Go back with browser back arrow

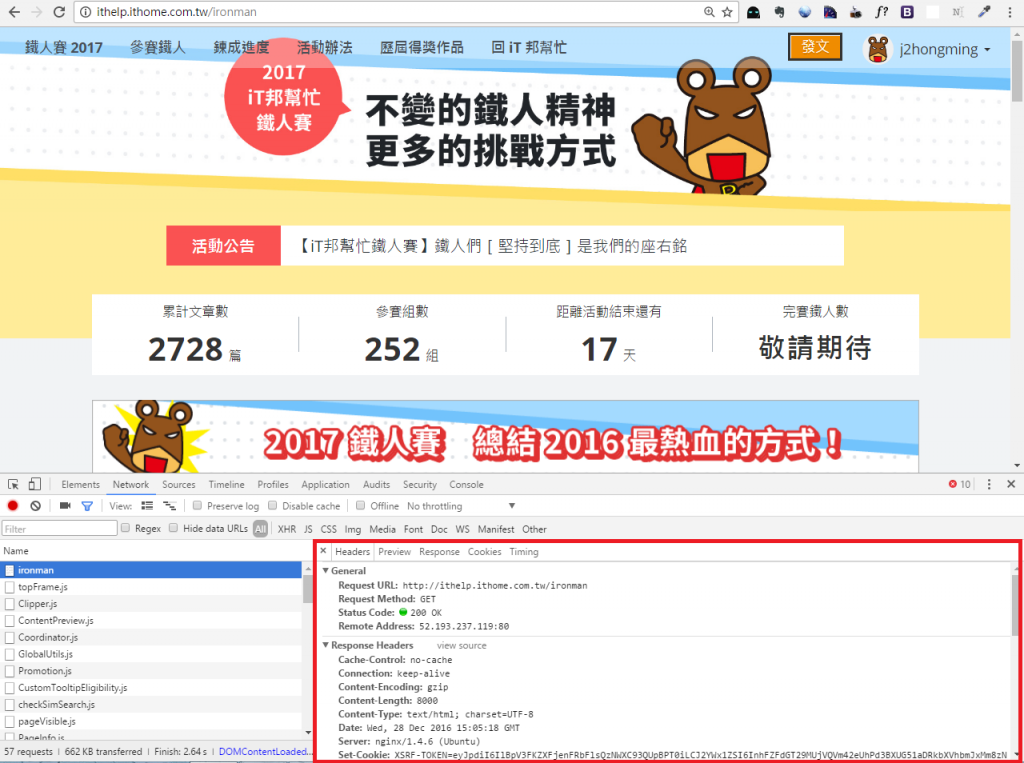tap(14, 12)
